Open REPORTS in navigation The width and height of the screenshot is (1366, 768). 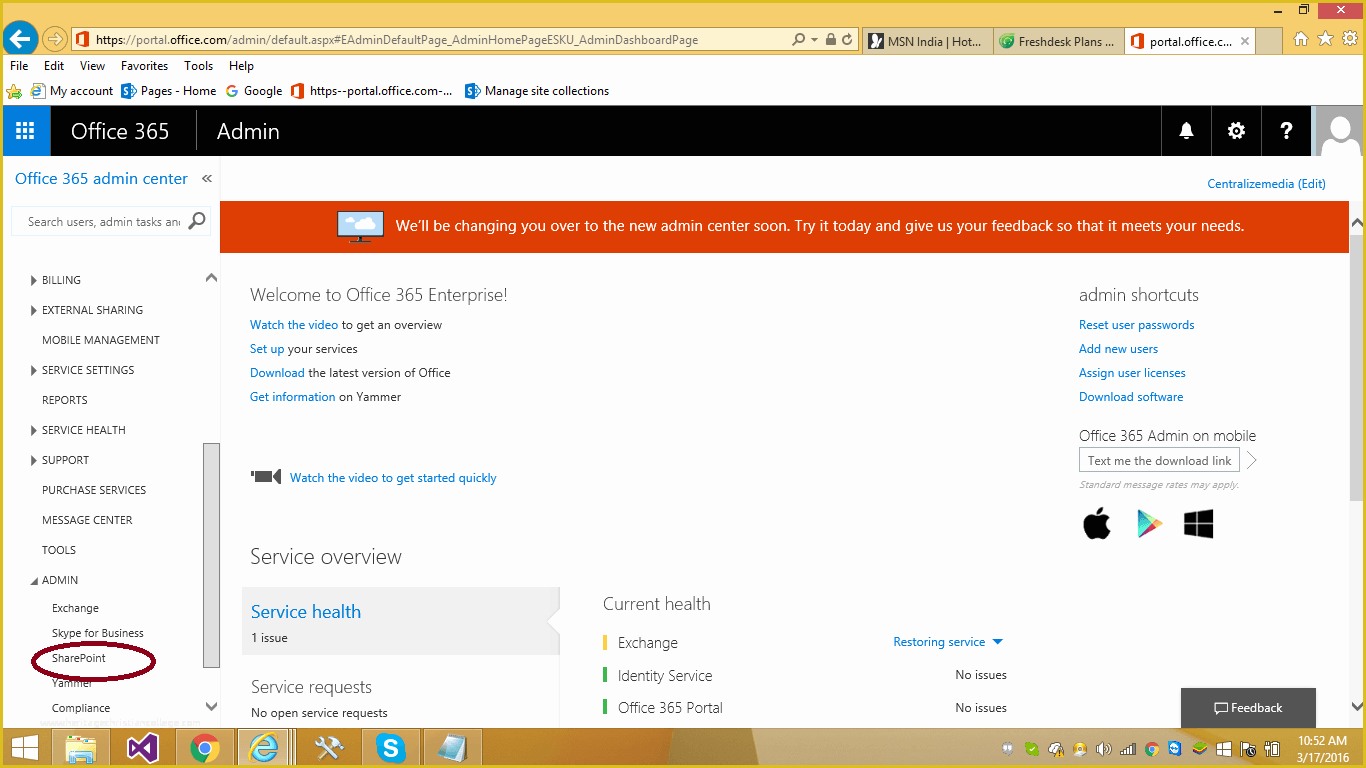pos(65,400)
